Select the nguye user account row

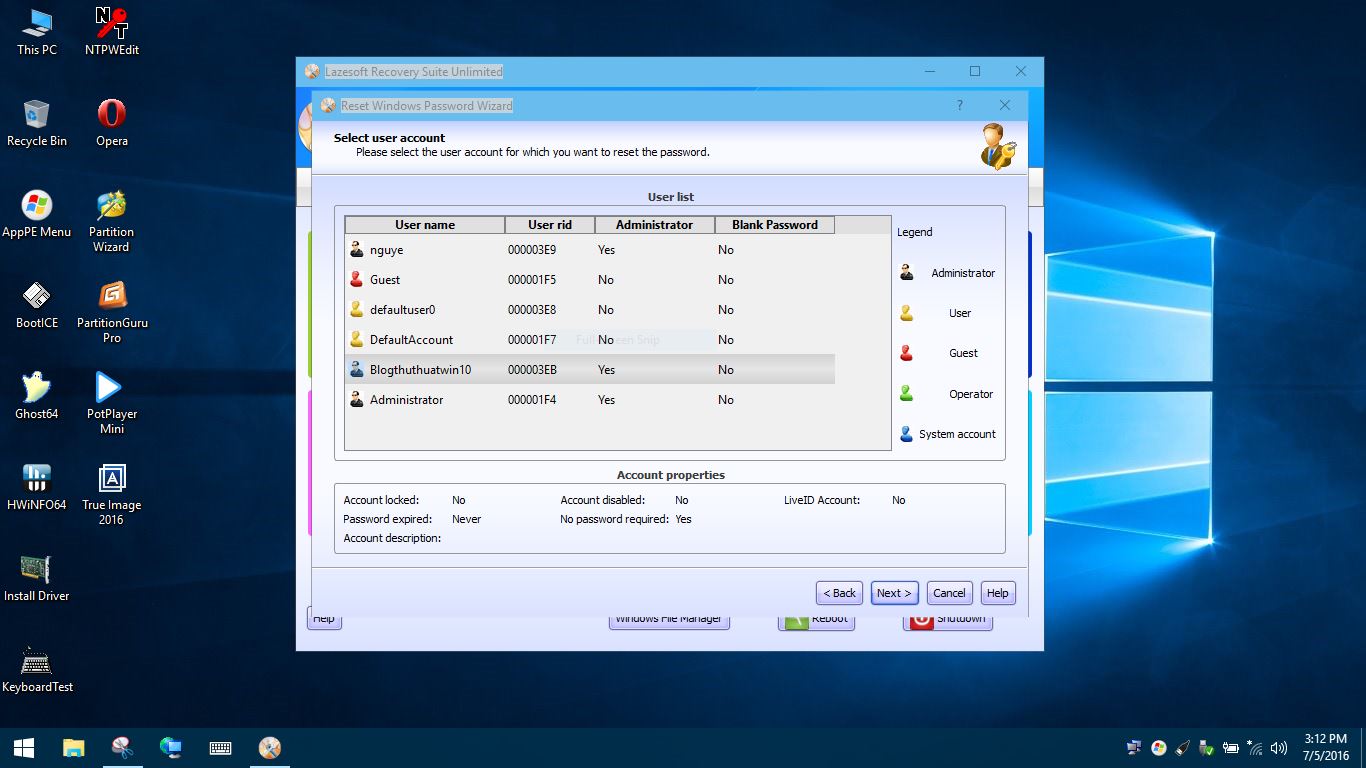click(590, 250)
